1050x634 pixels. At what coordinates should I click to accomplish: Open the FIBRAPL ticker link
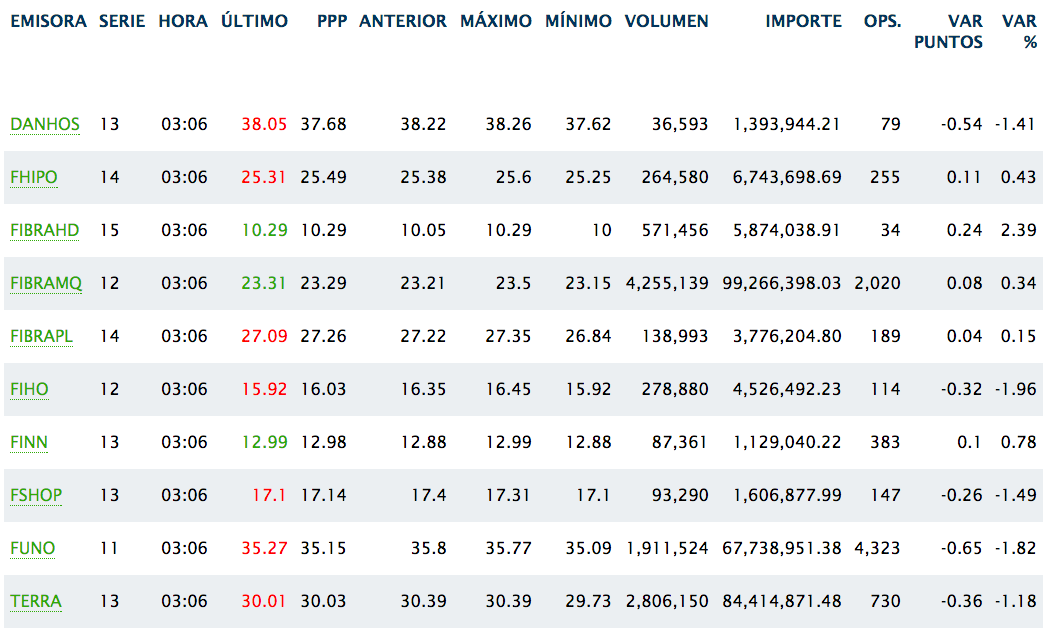click(x=41, y=336)
